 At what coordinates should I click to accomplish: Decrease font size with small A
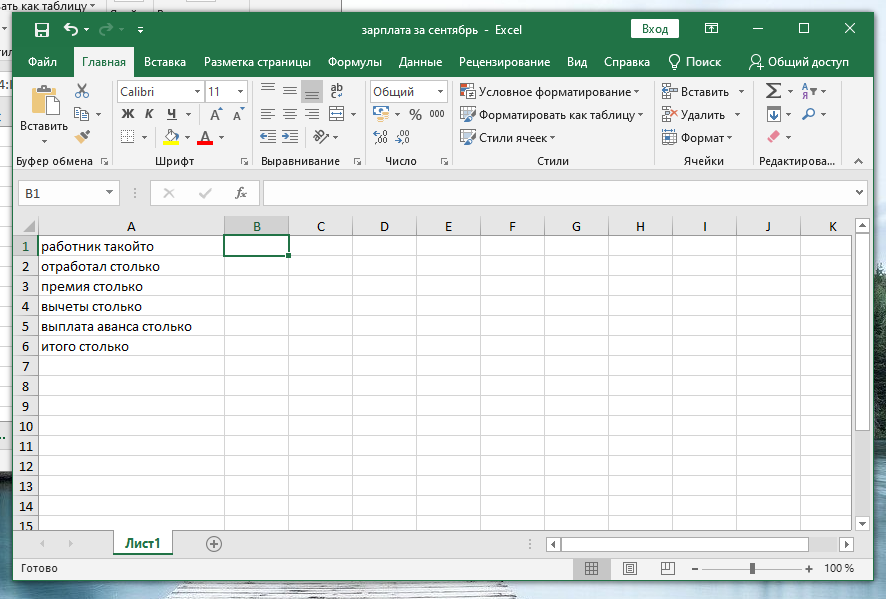pos(238,115)
